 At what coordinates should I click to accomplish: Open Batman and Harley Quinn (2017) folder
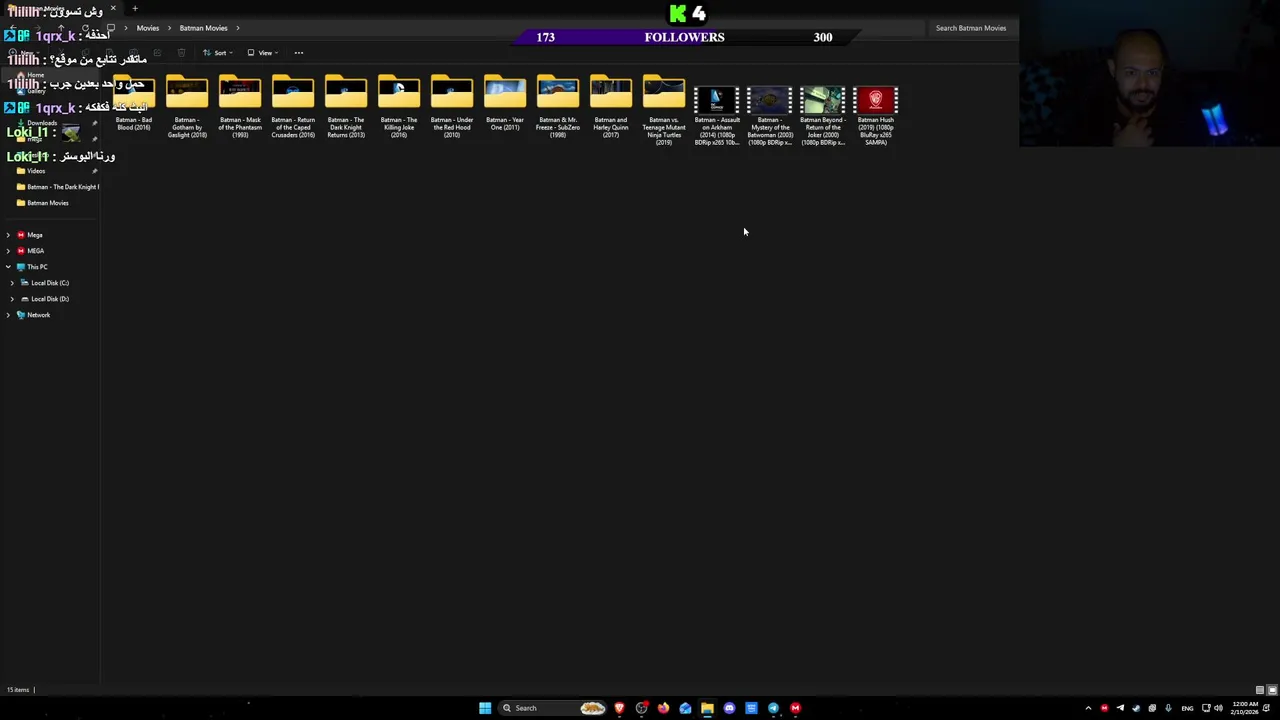point(611,108)
